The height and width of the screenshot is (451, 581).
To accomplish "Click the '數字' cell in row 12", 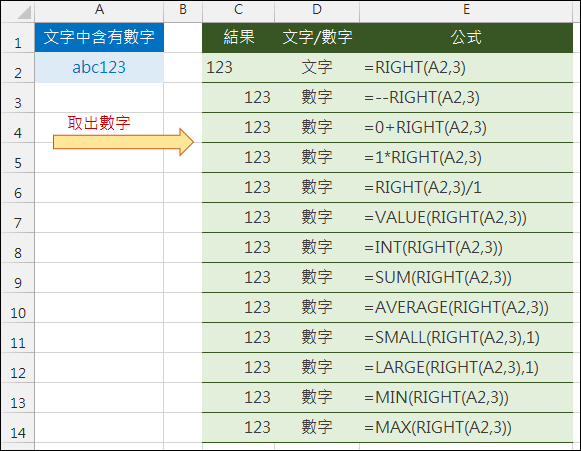I will pos(317,368).
